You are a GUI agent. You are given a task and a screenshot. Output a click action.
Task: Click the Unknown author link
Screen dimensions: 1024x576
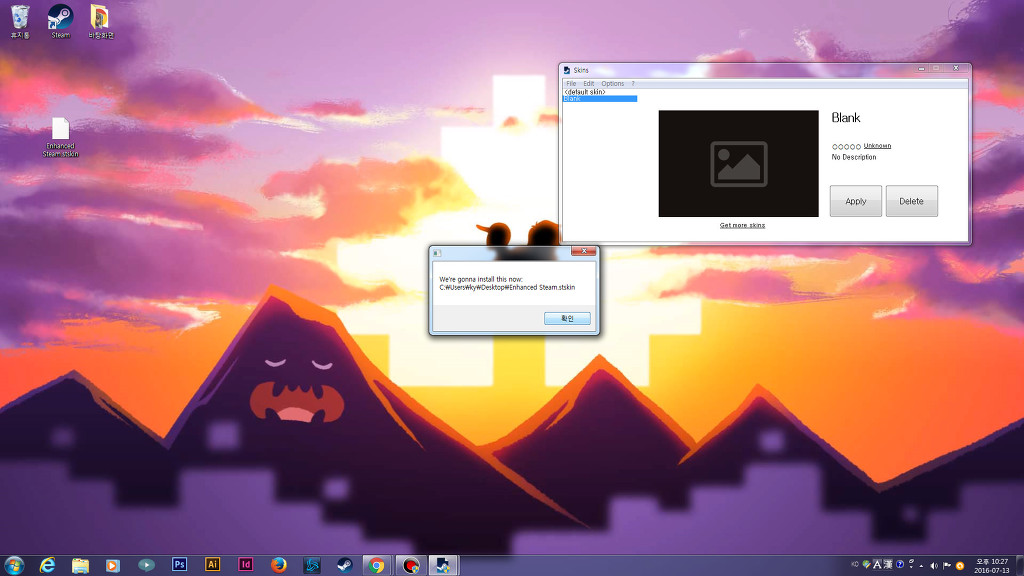(x=877, y=146)
